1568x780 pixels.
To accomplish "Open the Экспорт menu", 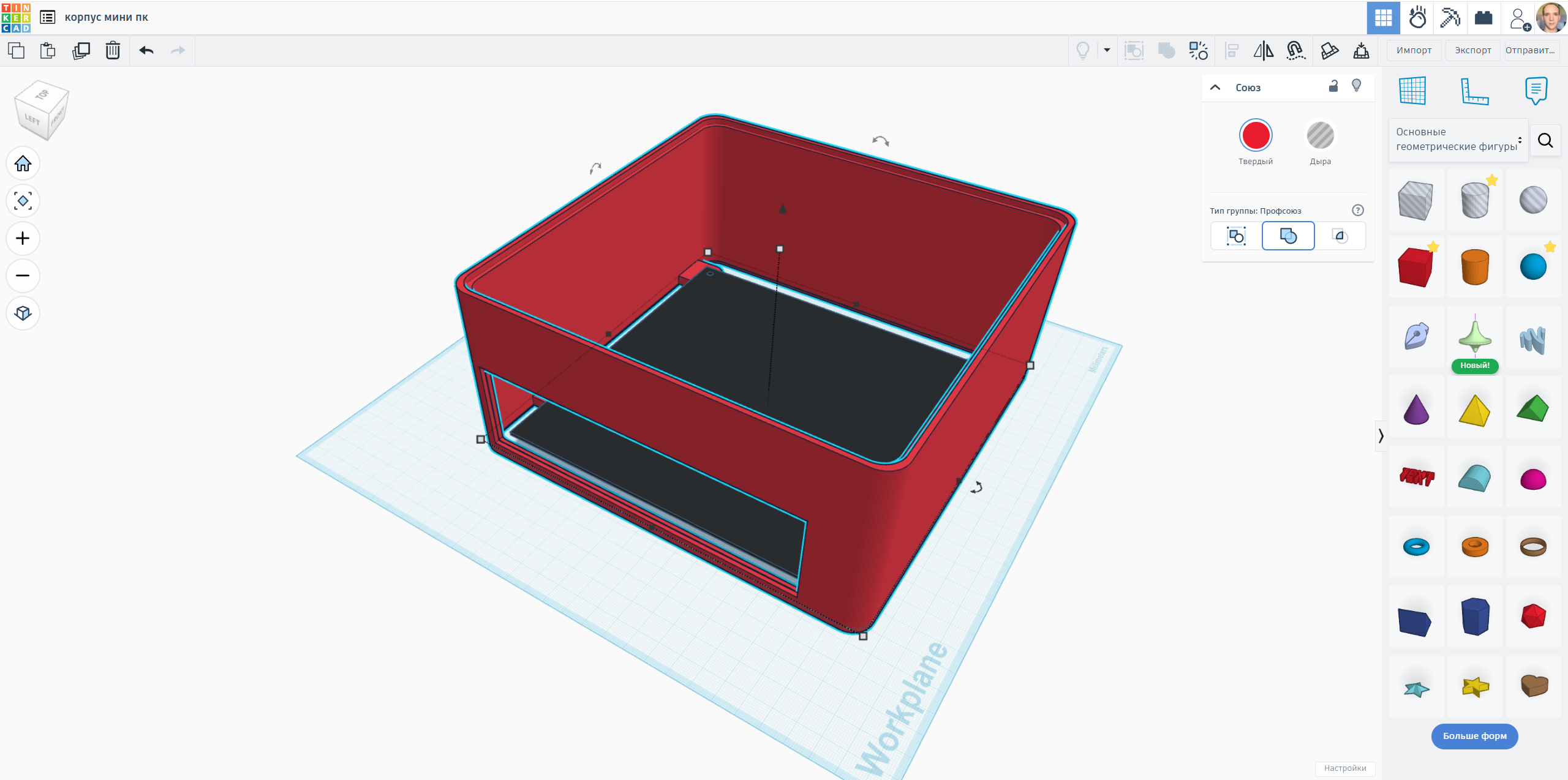I will (1472, 50).
